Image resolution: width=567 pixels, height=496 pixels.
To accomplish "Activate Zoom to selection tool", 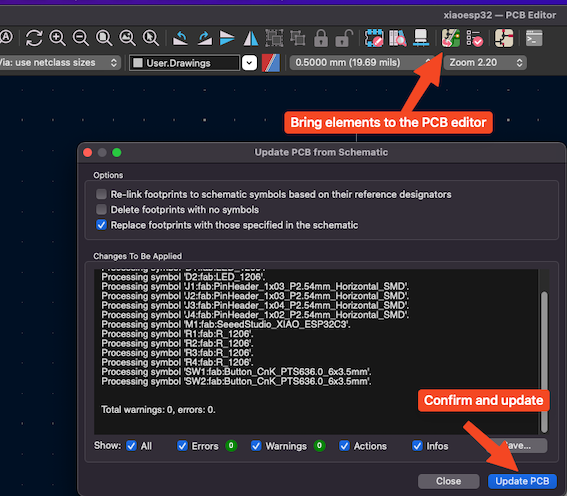I will pyautogui.click(x=151, y=38).
